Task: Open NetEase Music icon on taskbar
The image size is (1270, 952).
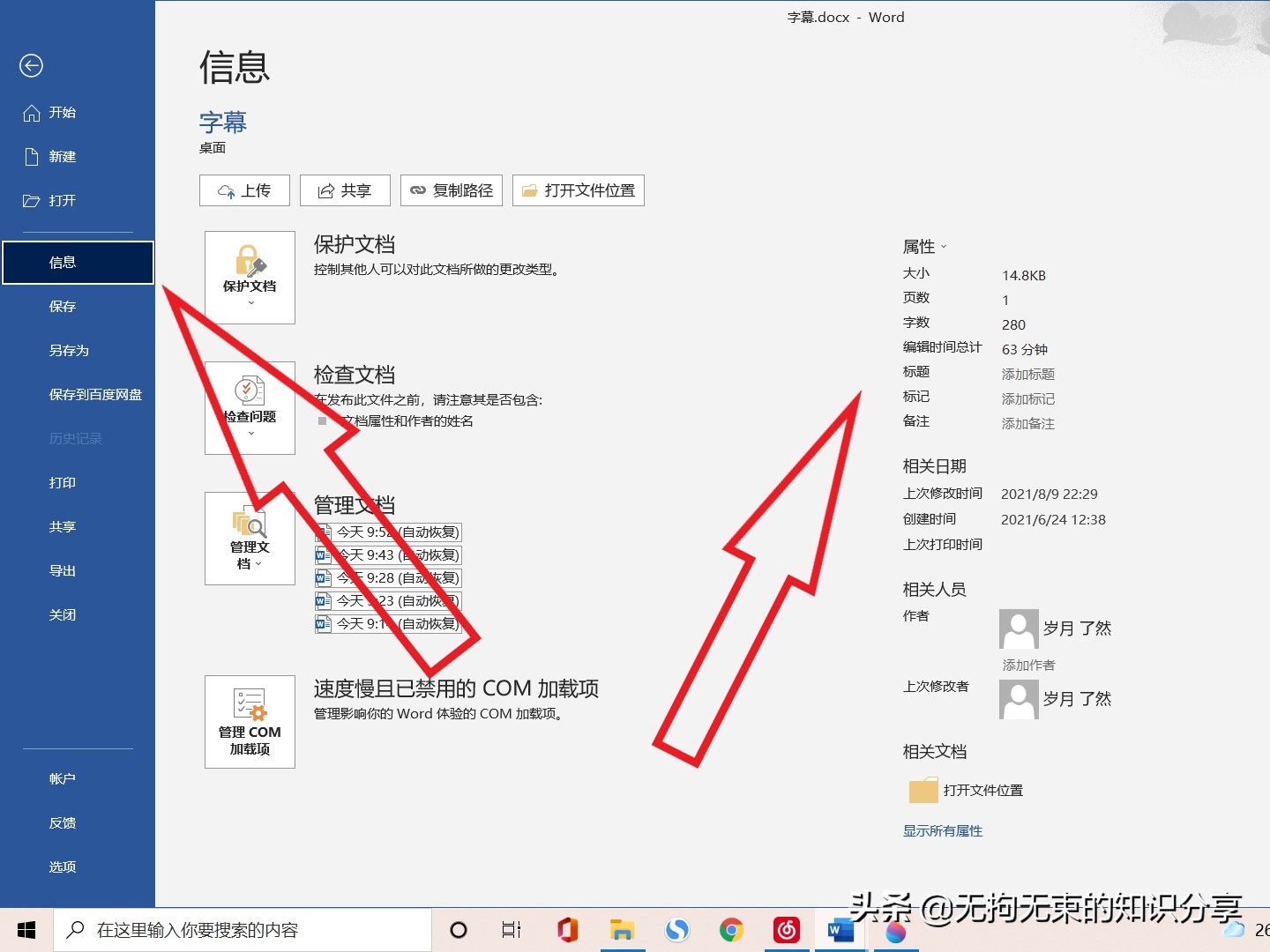Action: coord(786,930)
